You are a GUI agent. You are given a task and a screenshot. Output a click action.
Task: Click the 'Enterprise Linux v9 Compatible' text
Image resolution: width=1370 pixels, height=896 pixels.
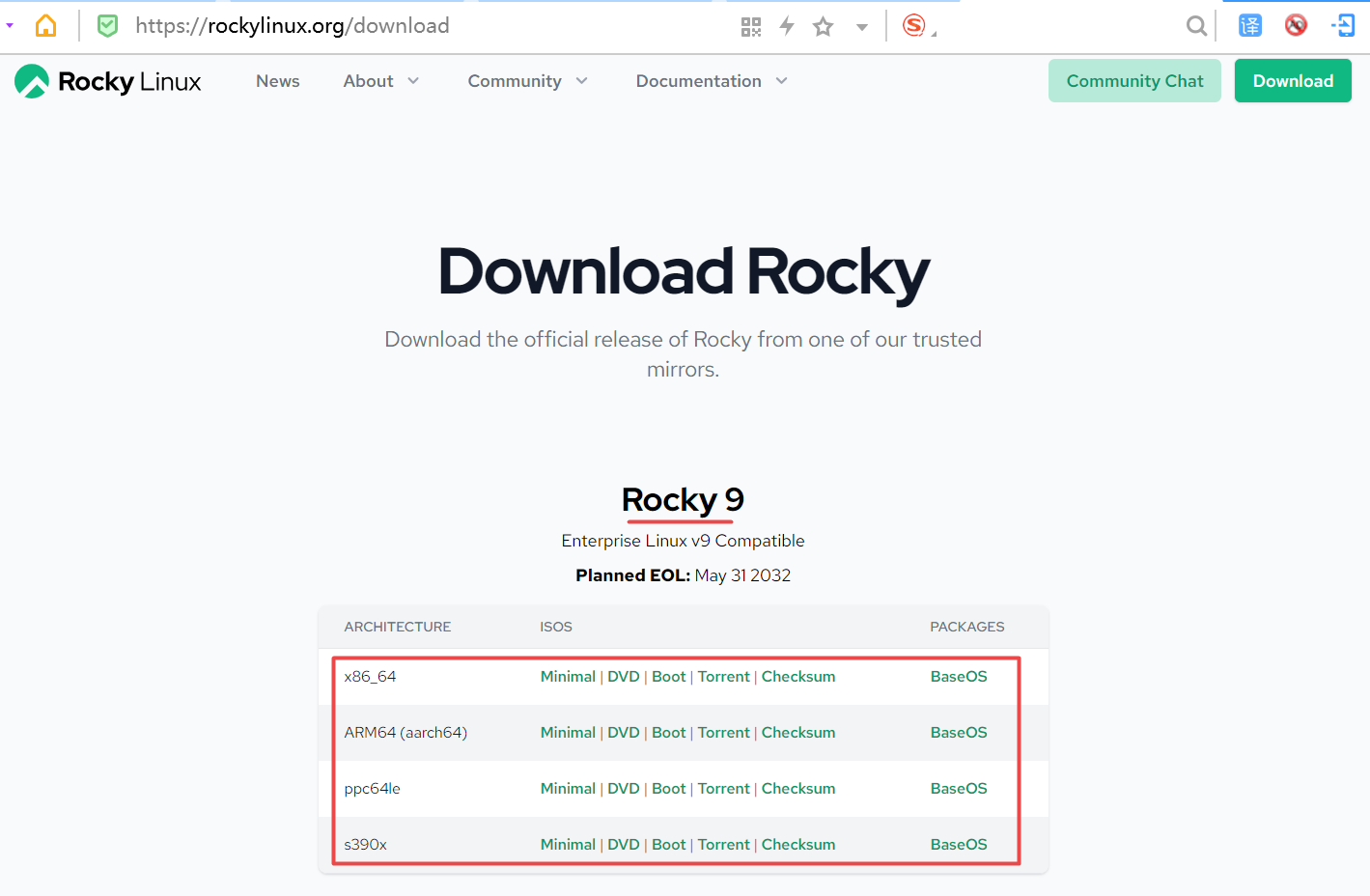683,541
